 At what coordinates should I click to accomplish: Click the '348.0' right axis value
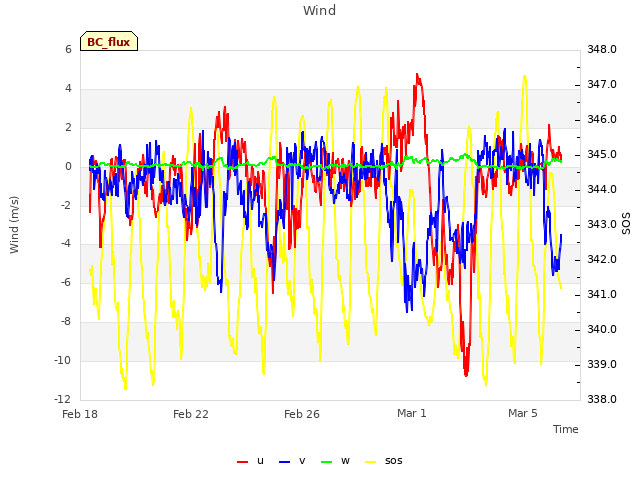click(x=602, y=49)
